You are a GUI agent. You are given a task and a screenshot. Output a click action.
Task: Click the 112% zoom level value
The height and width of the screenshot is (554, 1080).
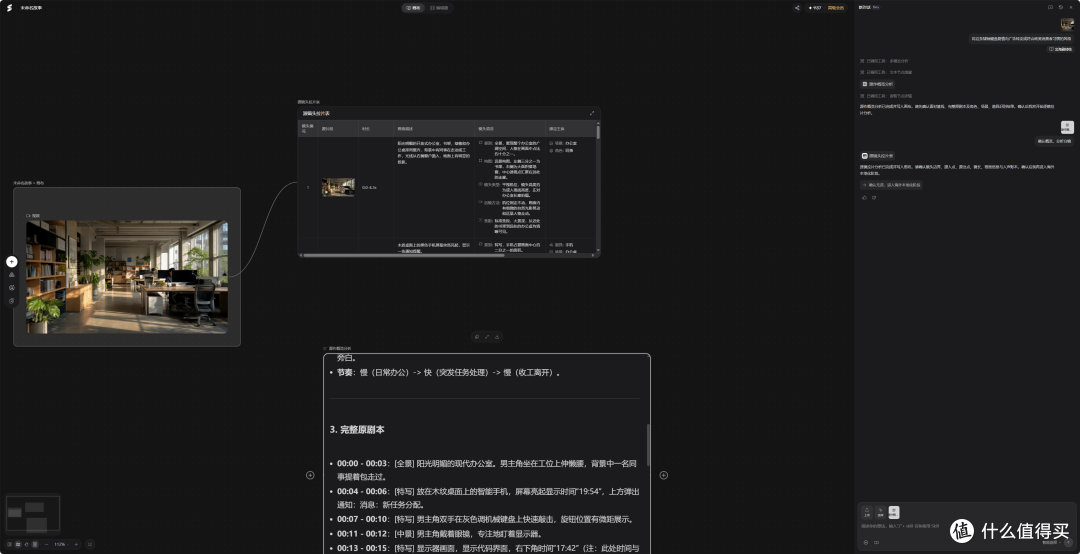[61, 544]
